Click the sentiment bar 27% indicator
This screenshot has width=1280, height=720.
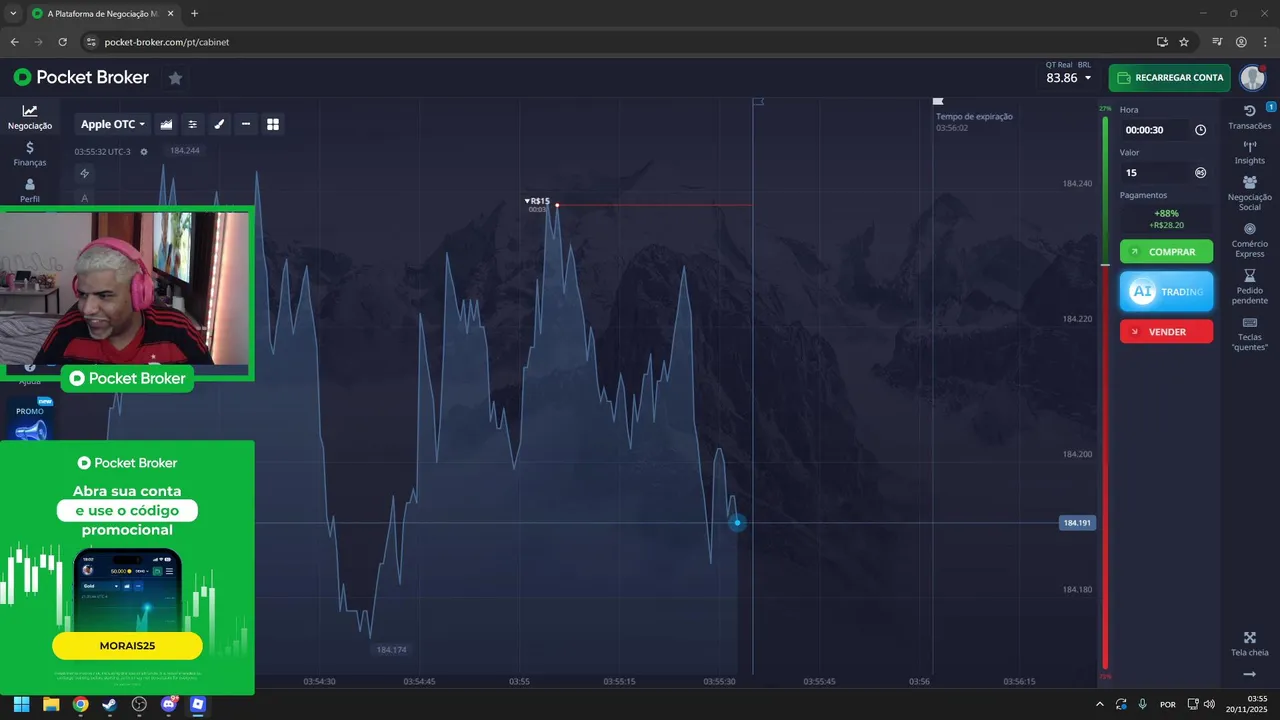click(x=1105, y=108)
